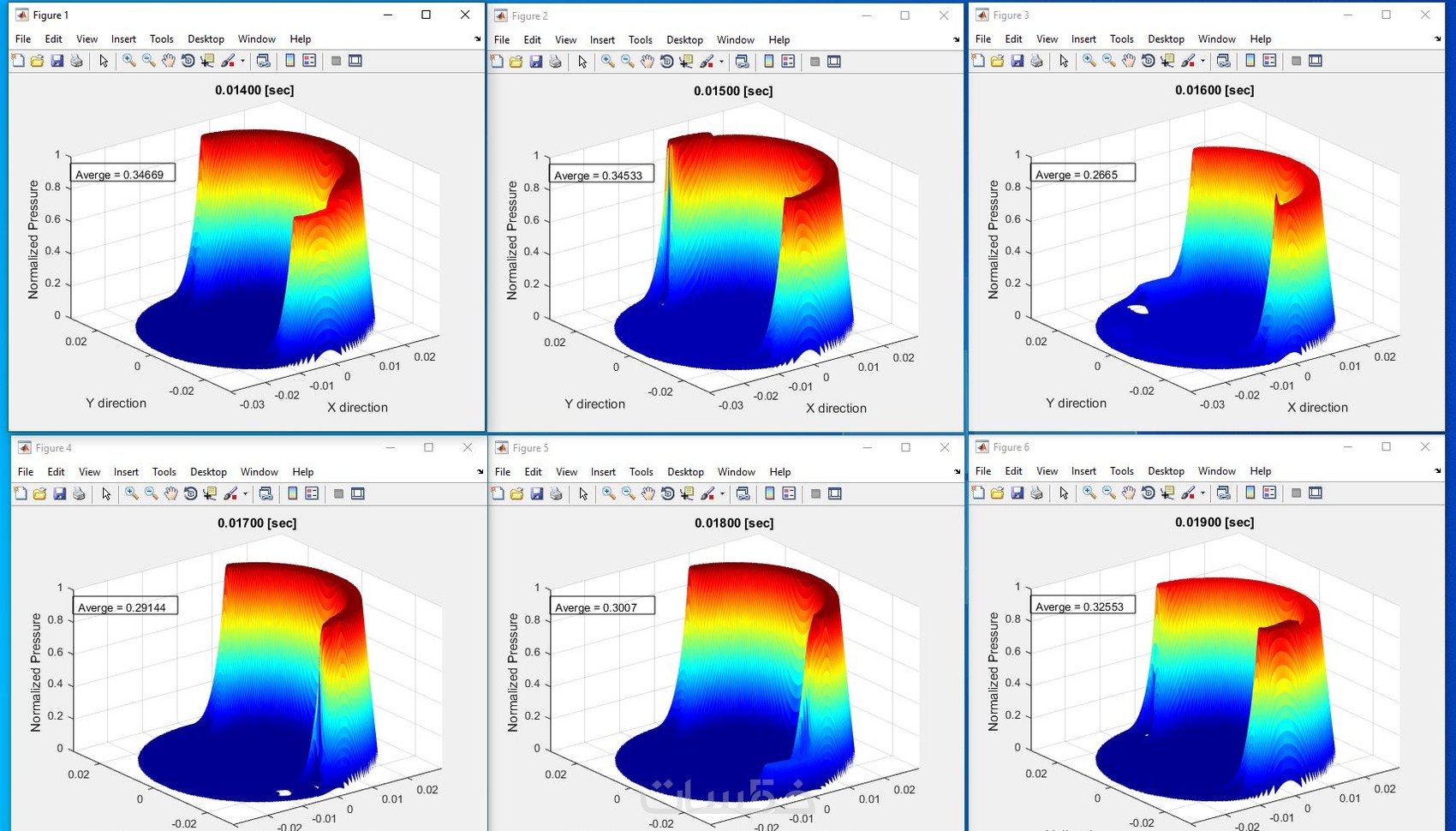Enable the Edit Plot arrow tool in Figure 6
The height and width of the screenshot is (831, 1456).
click(1063, 493)
